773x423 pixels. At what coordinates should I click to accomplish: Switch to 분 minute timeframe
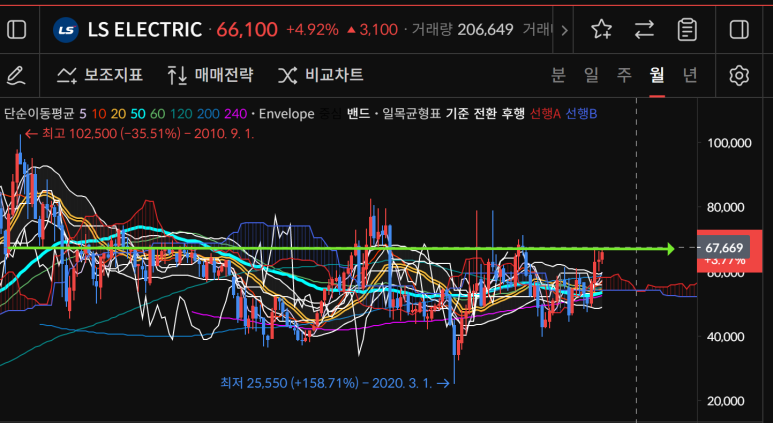(558, 75)
